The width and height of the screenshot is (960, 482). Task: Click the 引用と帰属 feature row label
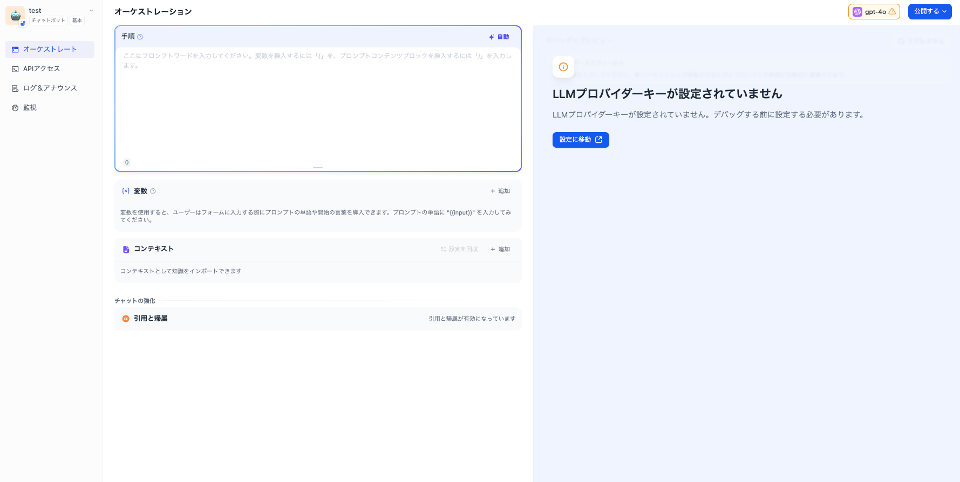(x=151, y=318)
